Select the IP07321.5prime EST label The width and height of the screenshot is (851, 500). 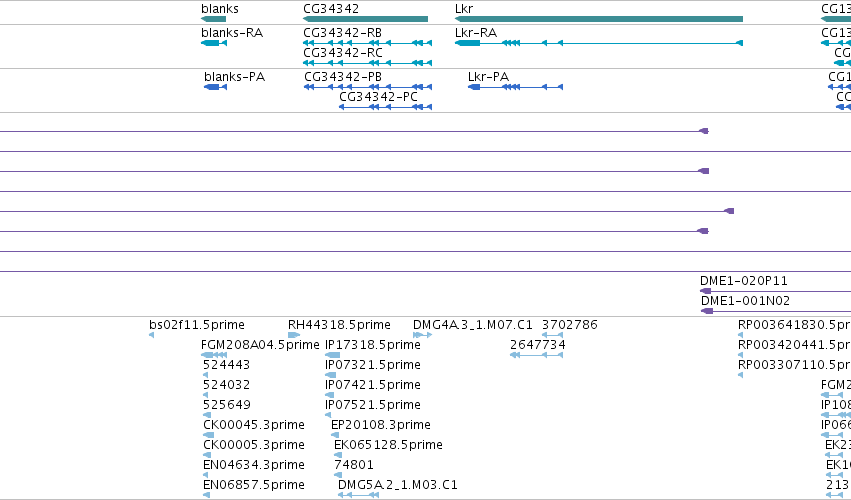click(373, 365)
